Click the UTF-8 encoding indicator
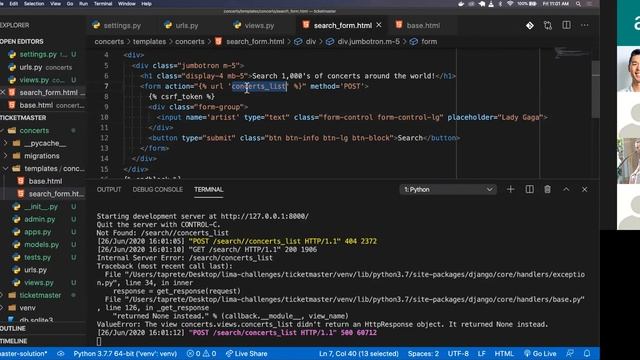 (x=458, y=354)
